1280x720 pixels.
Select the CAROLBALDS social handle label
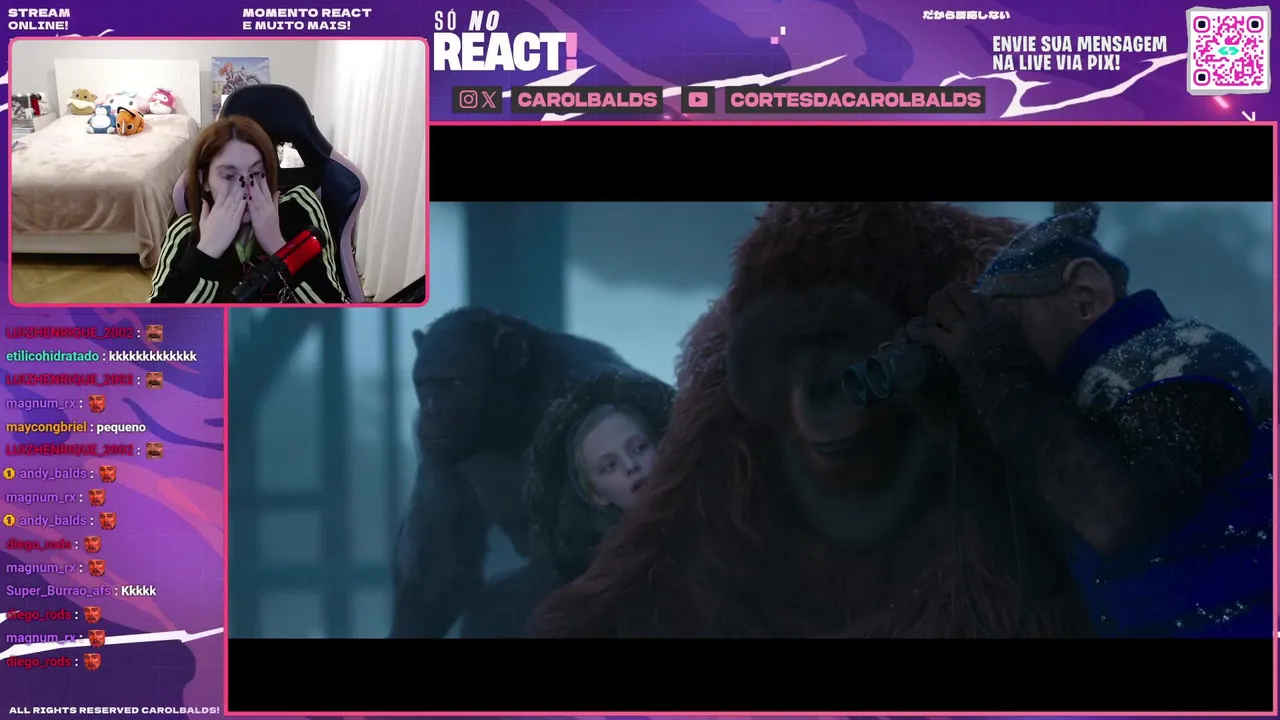point(587,99)
